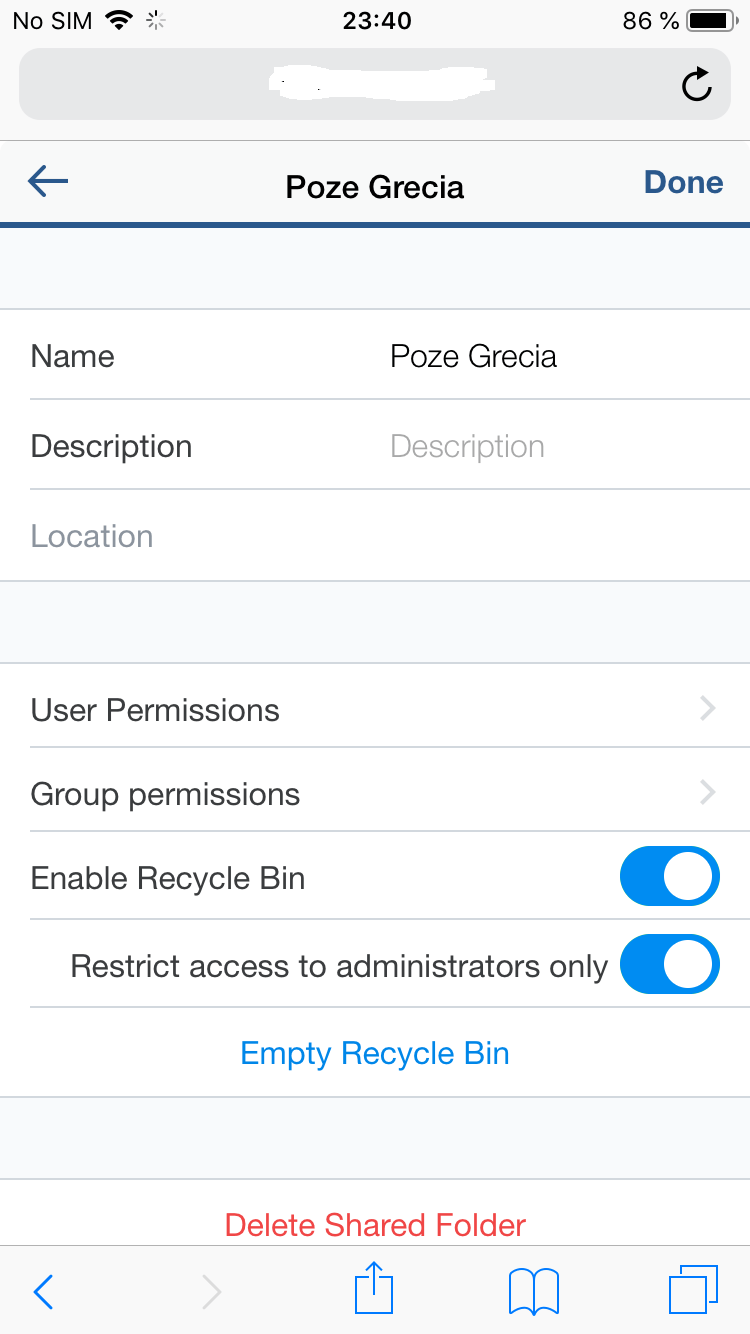Edit the Name field Poze Grecia
The image size is (750, 1334).
[473, 357]
